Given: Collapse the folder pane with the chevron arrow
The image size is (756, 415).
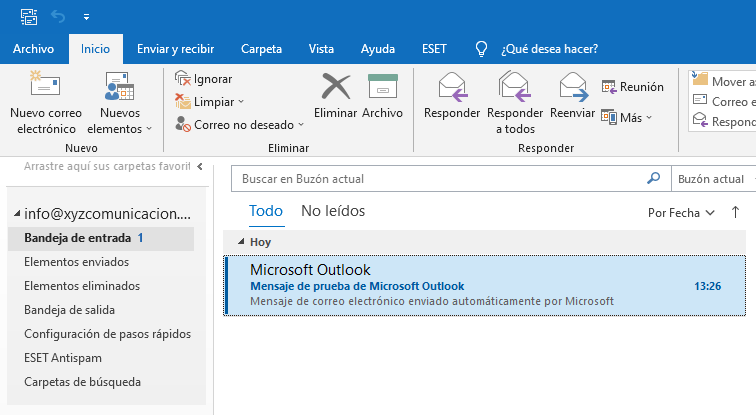Looking at the screenshot, I should [200, 166].
